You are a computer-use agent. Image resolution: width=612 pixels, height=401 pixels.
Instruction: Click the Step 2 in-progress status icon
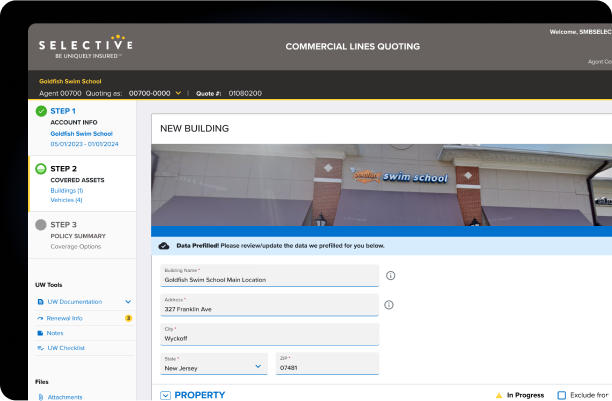coord(41,169)
